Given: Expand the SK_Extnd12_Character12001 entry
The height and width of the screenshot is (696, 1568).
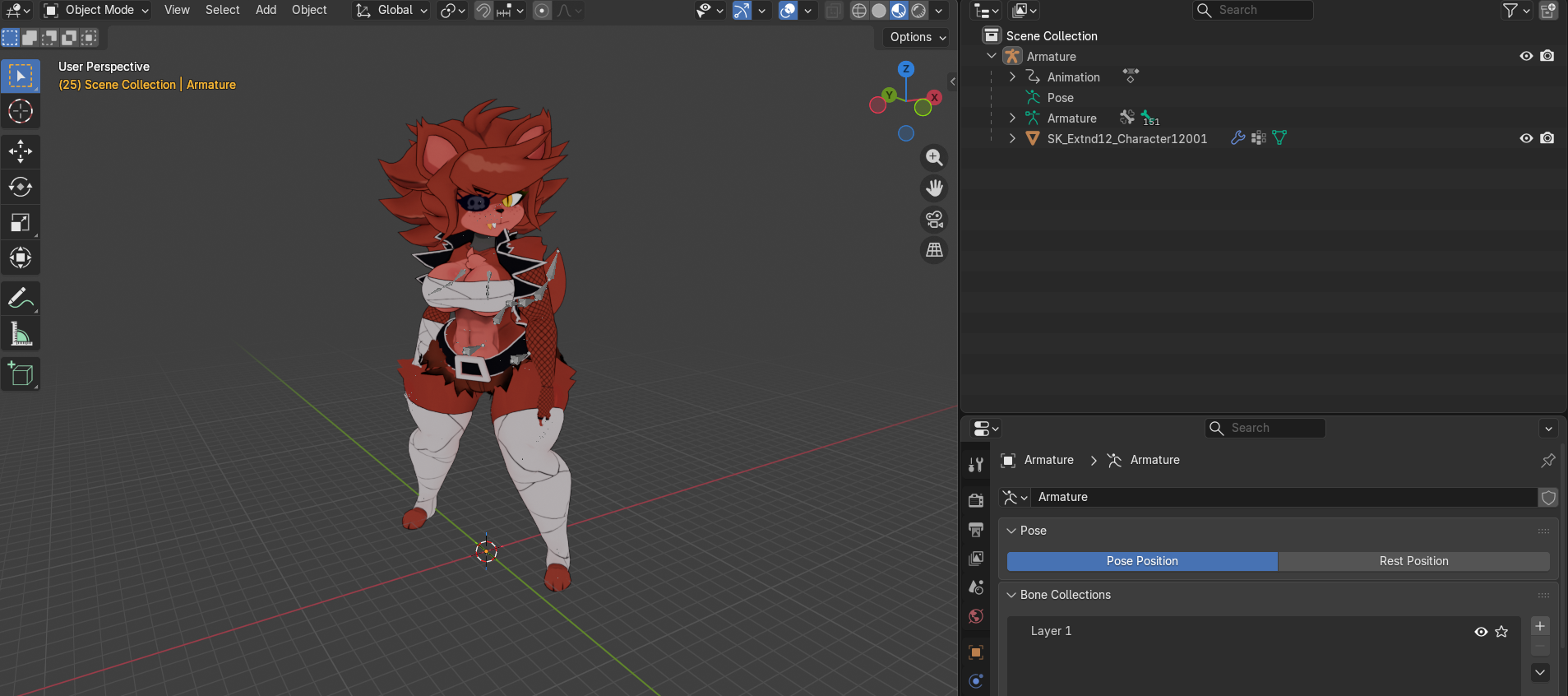Looking at the screenshot, I should pos(1012,138).
